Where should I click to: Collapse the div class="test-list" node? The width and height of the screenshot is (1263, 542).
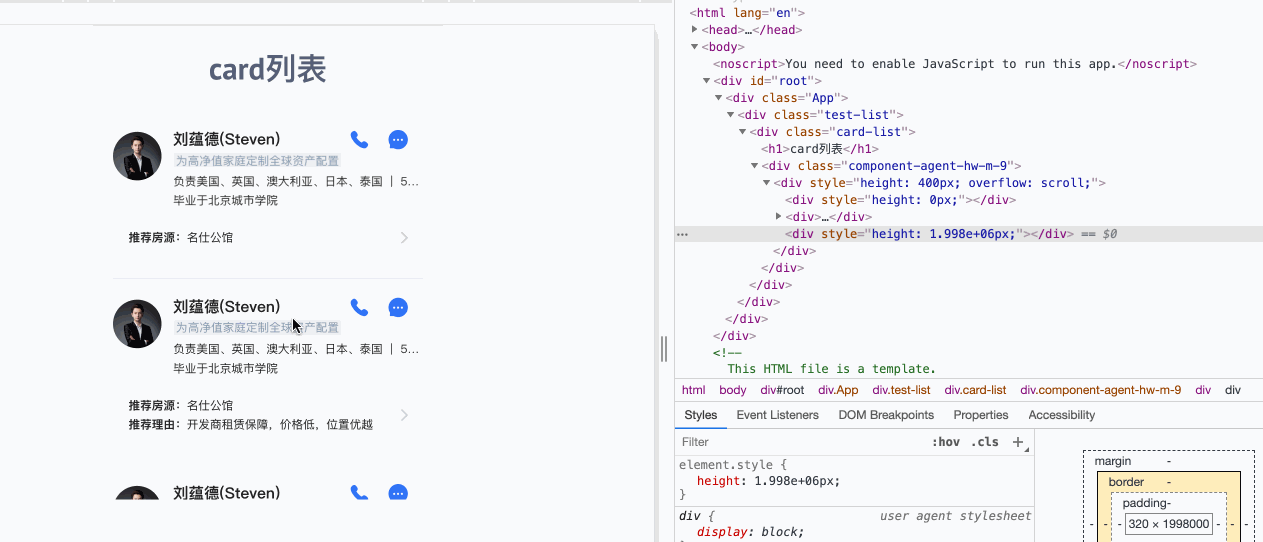[x=730, y=115]
